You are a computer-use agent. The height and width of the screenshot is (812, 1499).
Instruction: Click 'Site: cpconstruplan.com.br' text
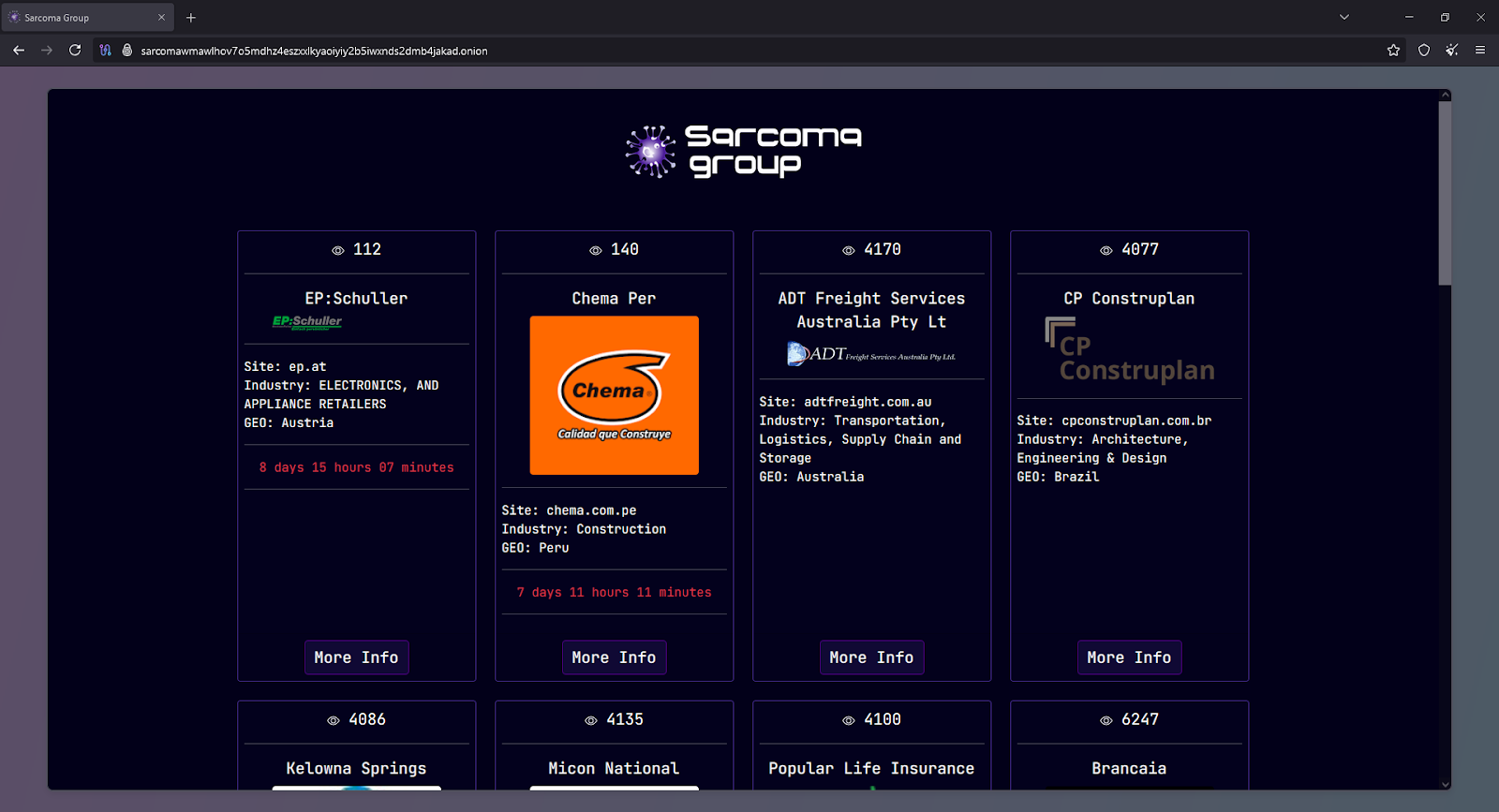(1114, 421)
